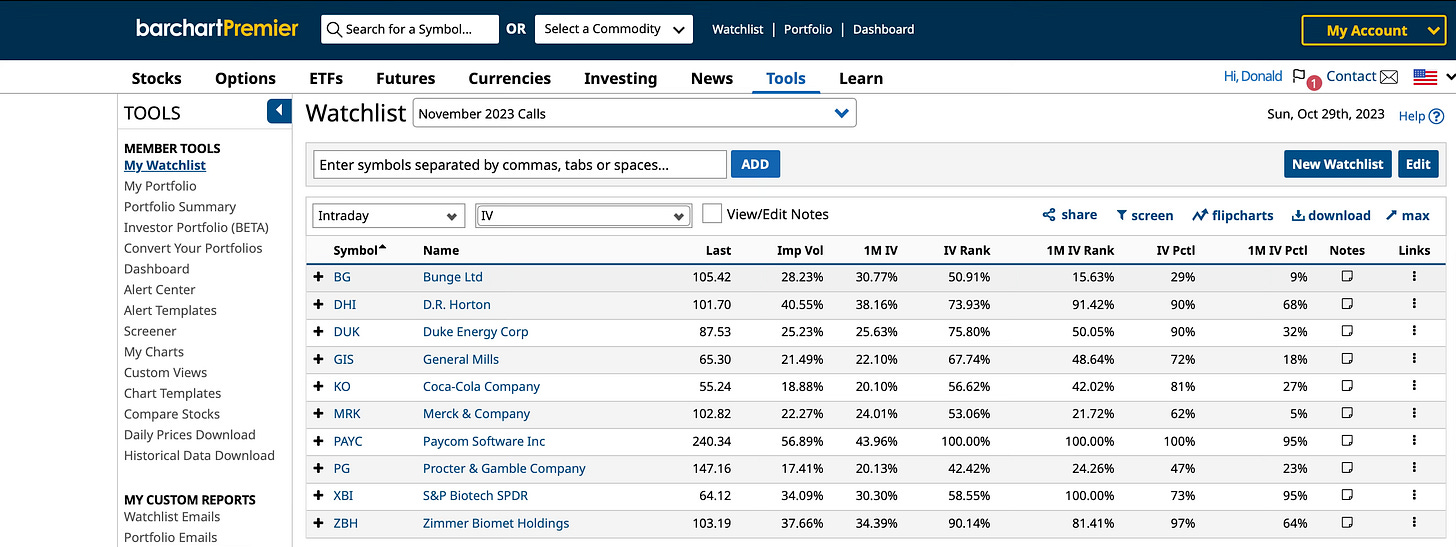Open links menu dots for ZBH row

(1414, 522)
